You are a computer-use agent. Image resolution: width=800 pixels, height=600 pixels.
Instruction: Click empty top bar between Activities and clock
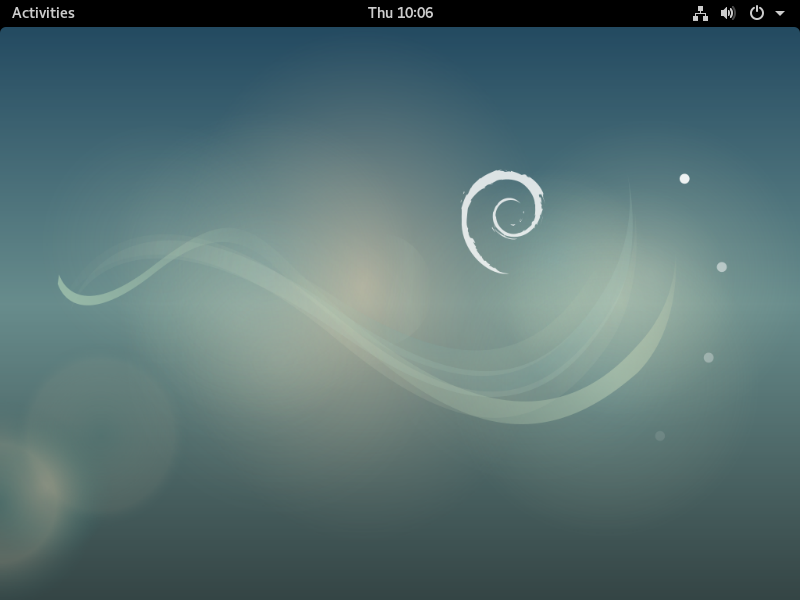click(x=220, y=13)
